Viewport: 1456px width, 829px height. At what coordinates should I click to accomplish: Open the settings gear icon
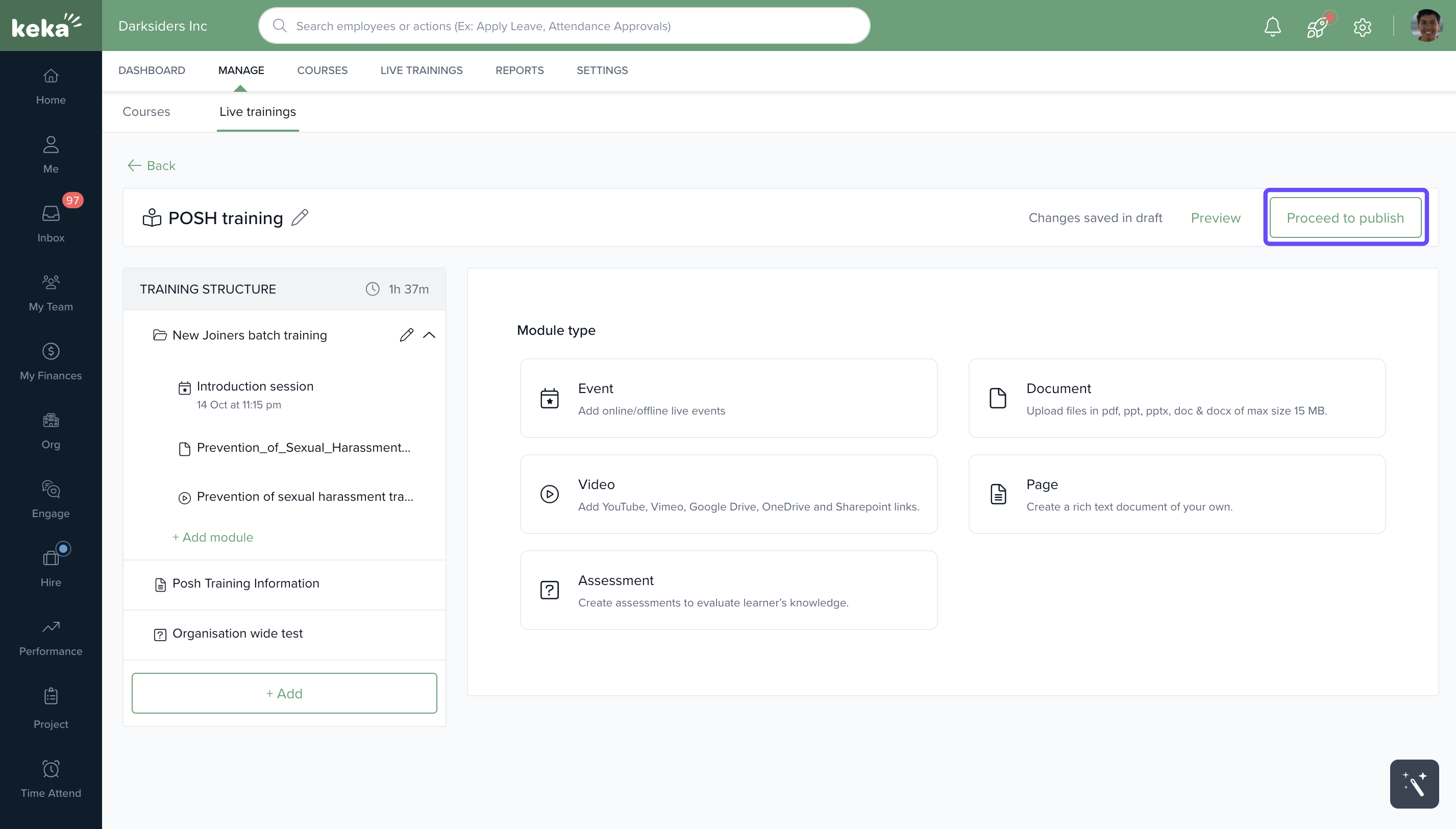pyautogui.click(x=1362, y=26)
